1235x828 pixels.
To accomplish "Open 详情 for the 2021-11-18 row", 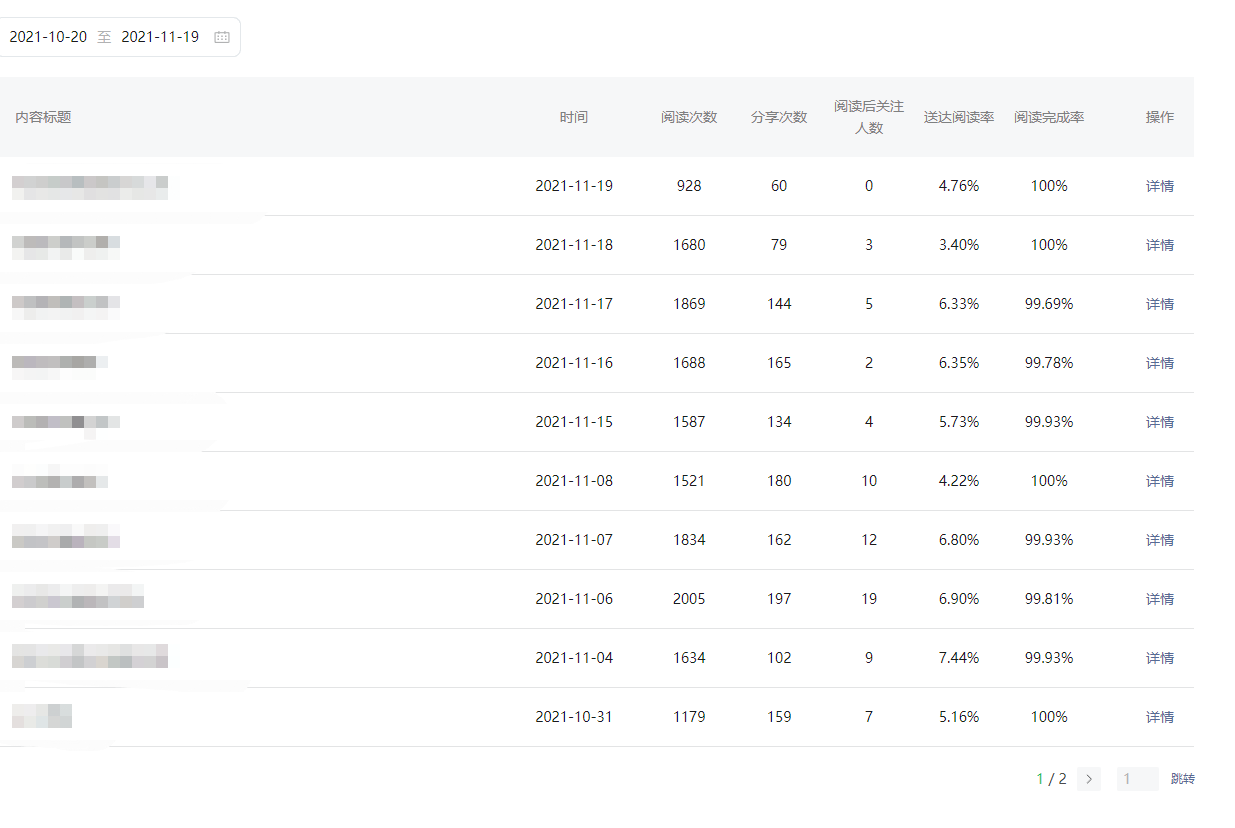I will [x=1160, y=245].
